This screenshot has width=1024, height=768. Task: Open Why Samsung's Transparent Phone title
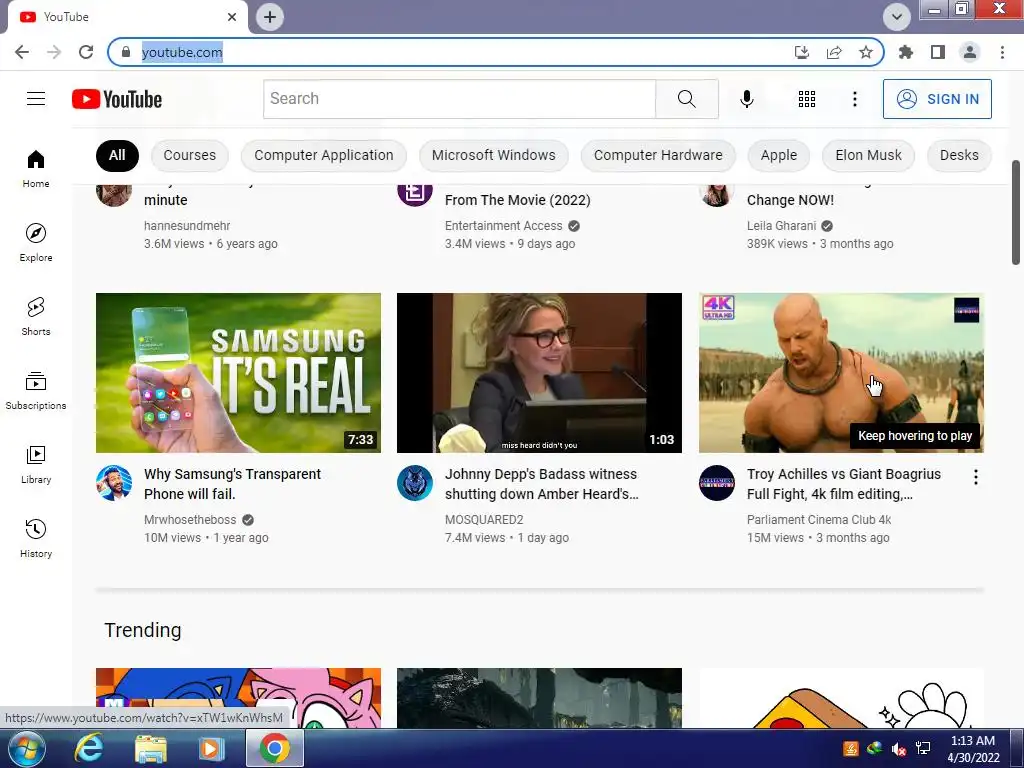(232, 484)
